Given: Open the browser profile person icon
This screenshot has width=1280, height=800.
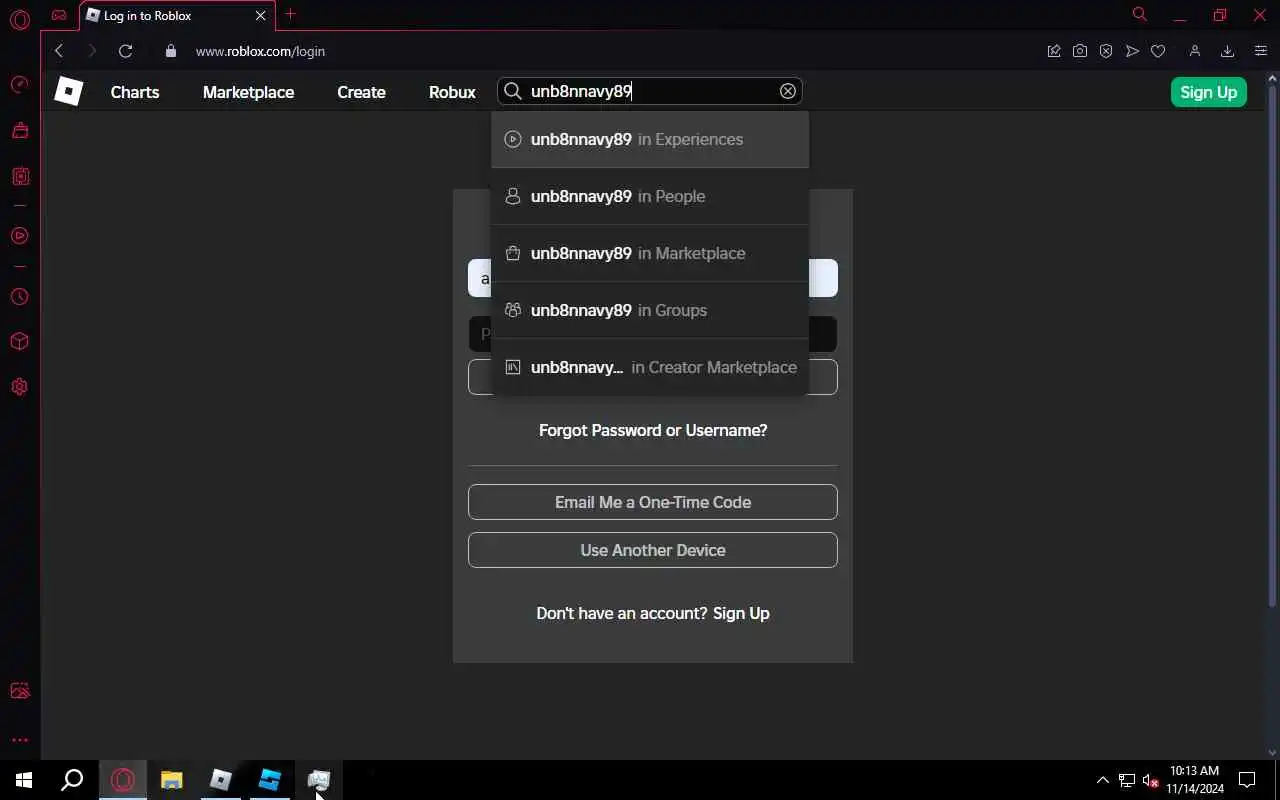Looking at the screenshot, I should coord(1194,51).
